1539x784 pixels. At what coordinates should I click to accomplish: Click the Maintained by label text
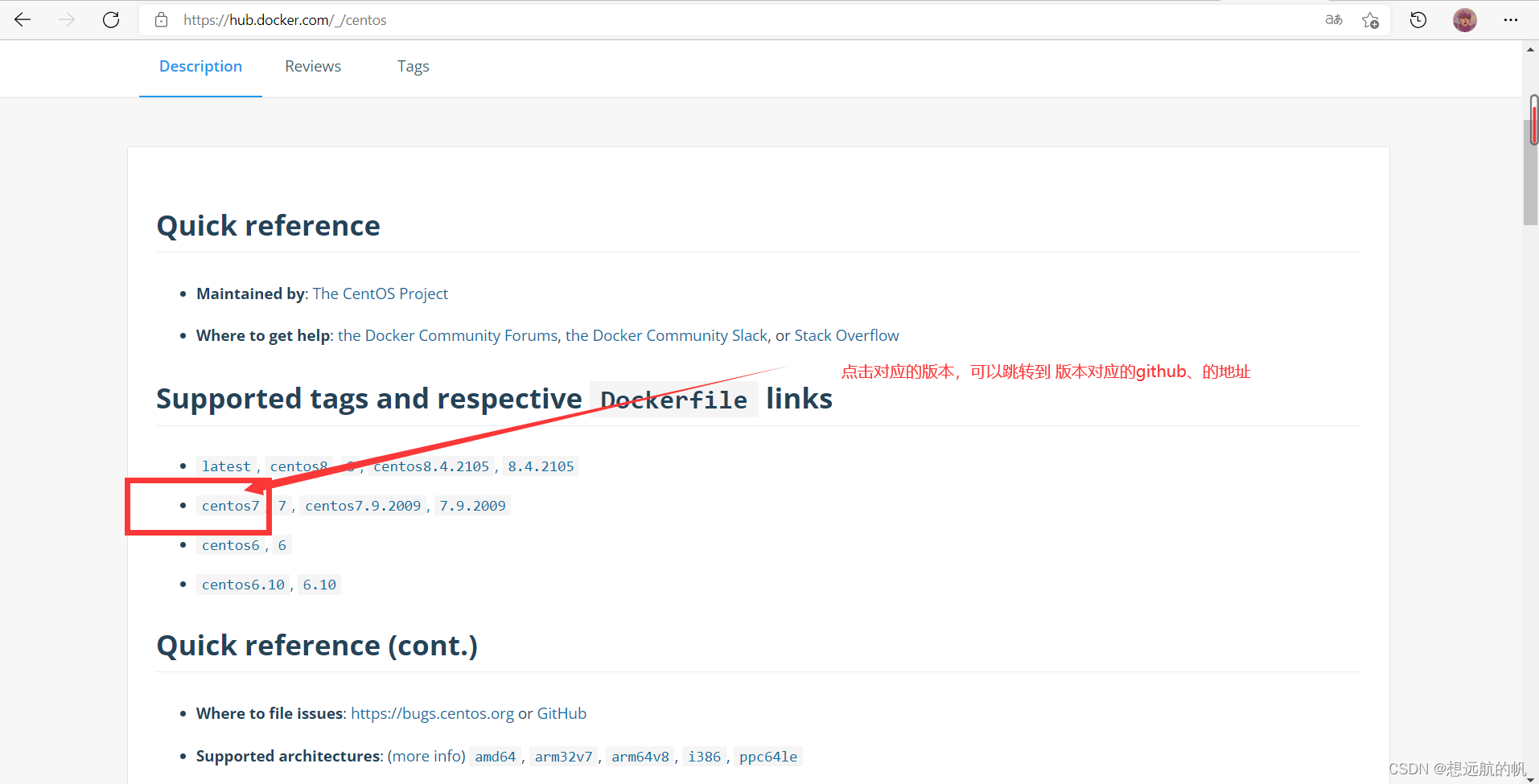250,293
